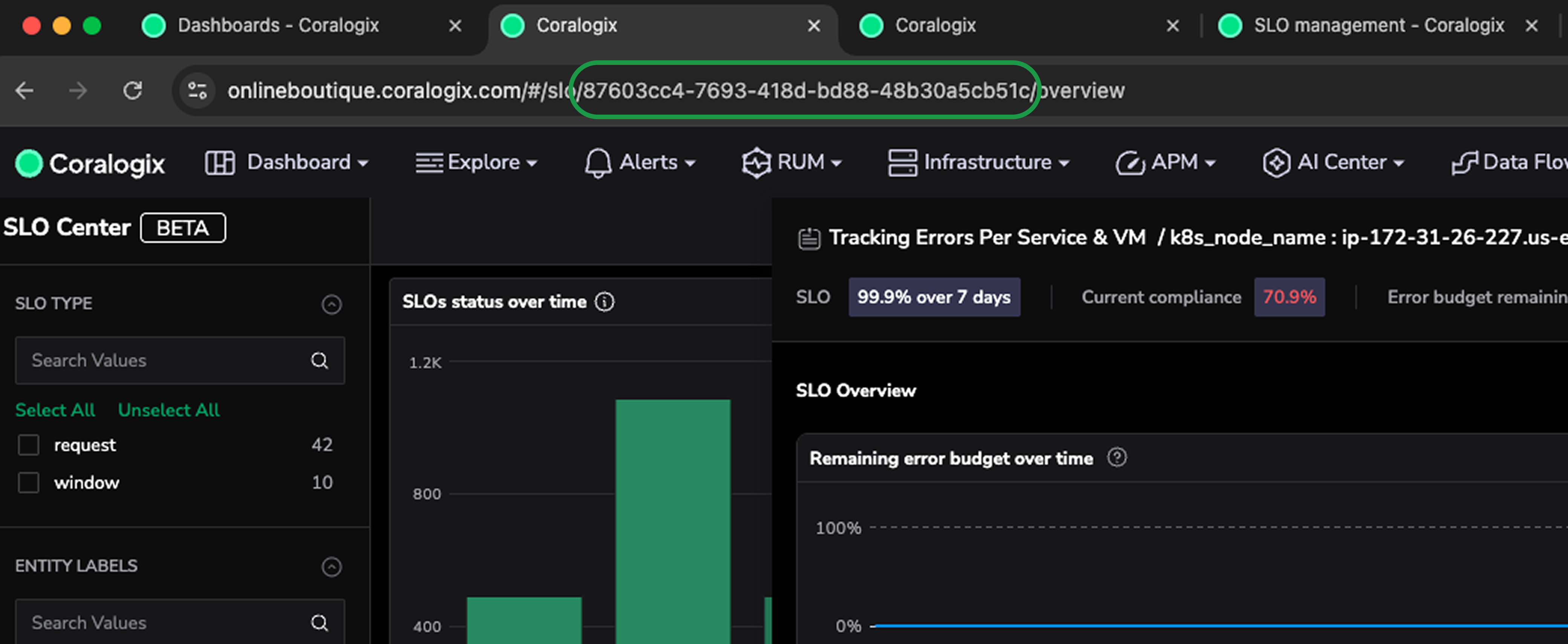The width and height of the screenshot is (1568, 644).
Task: Close the active Coralogix tab
Action: click(x=814, y=26)
